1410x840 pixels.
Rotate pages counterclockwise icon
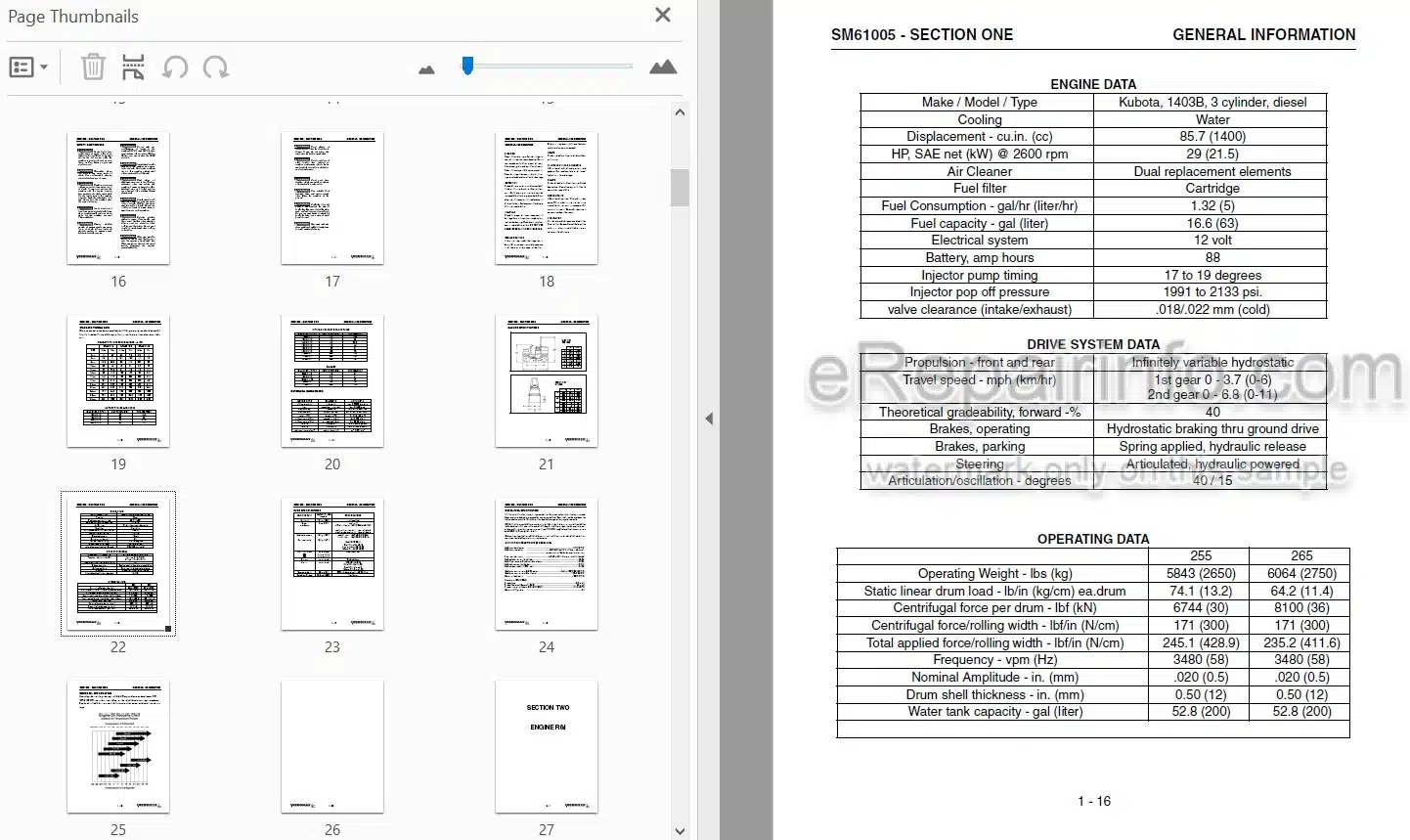point(175,67)
